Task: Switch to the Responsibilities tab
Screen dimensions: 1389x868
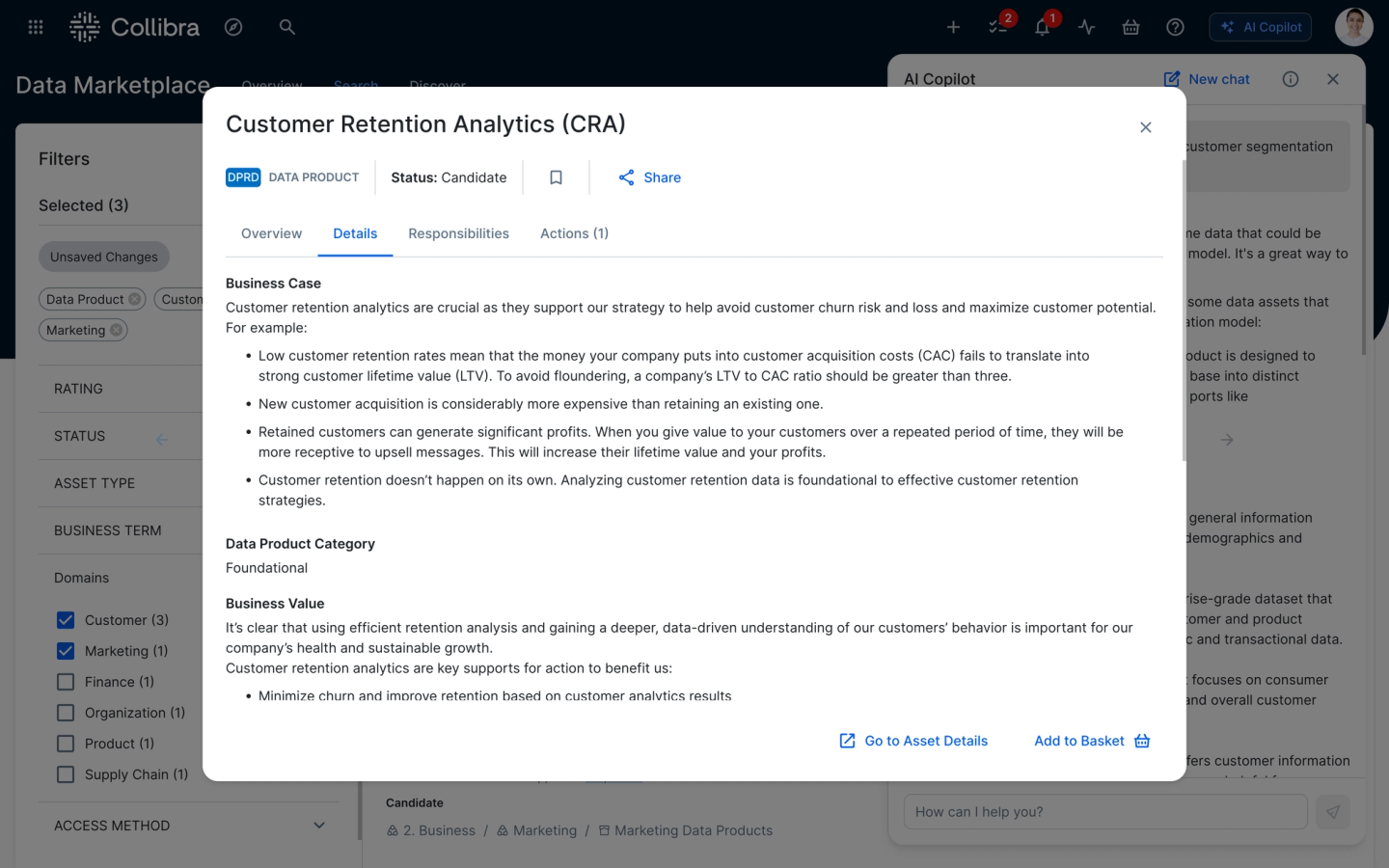Action: point(458,233)
